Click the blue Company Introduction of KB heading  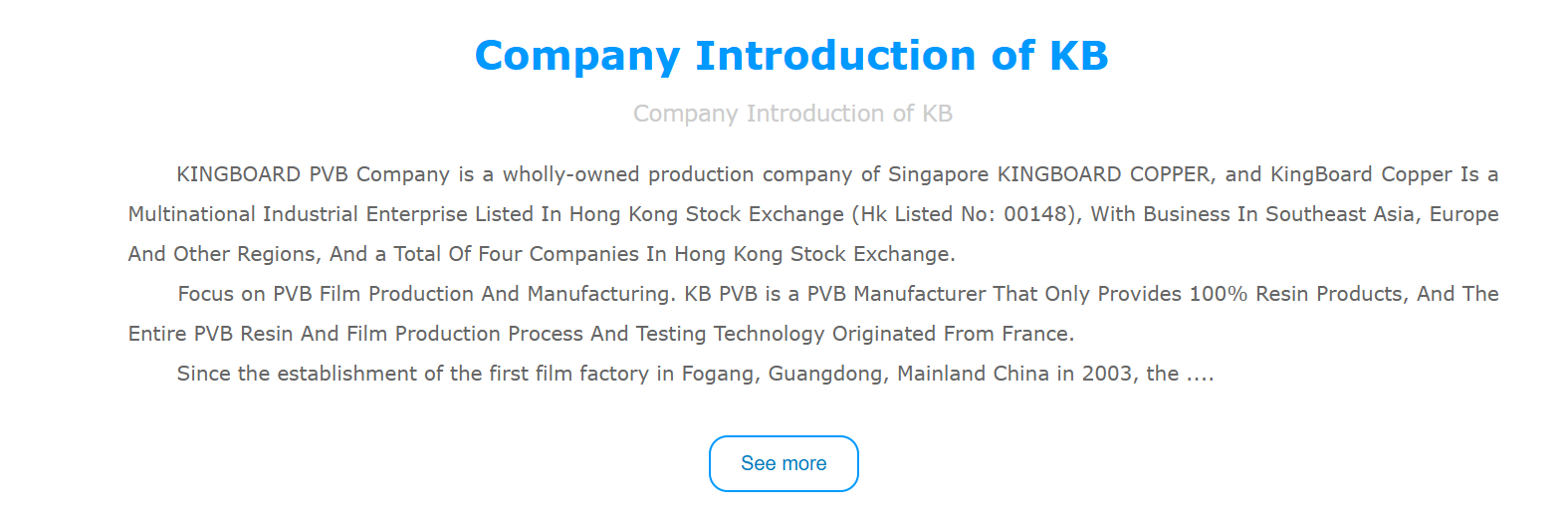[791, 56]
